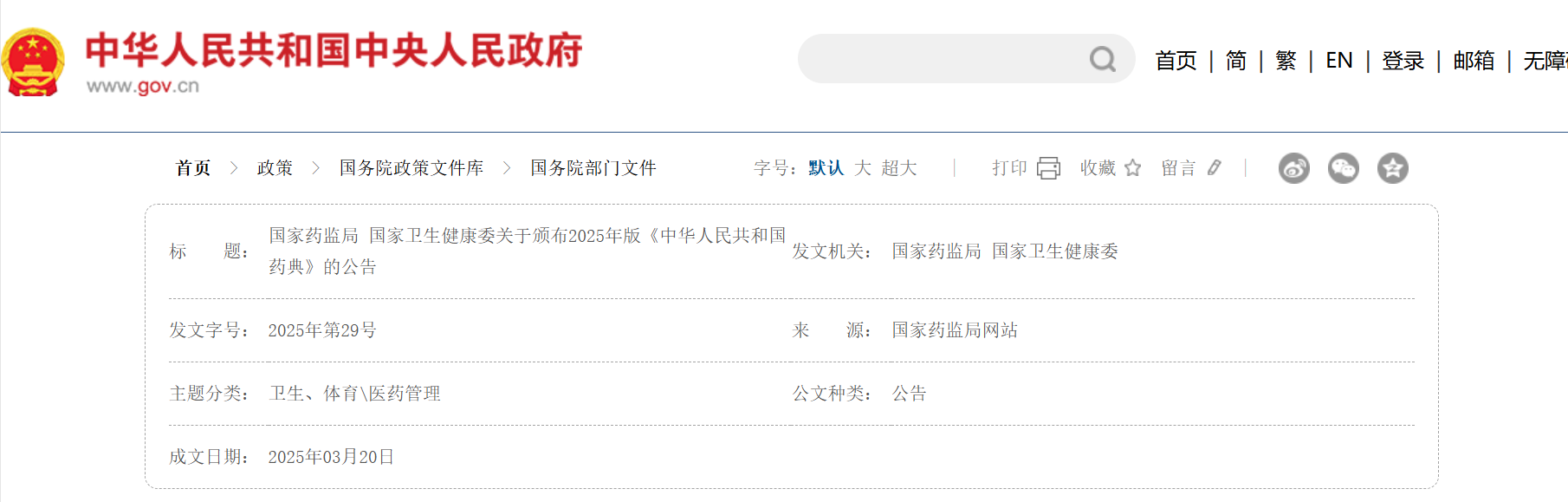Viewport: 1568px width, 502px height.
Task: Click the favorite star icon beside 收藏
Action: [x=1133, y=168]
